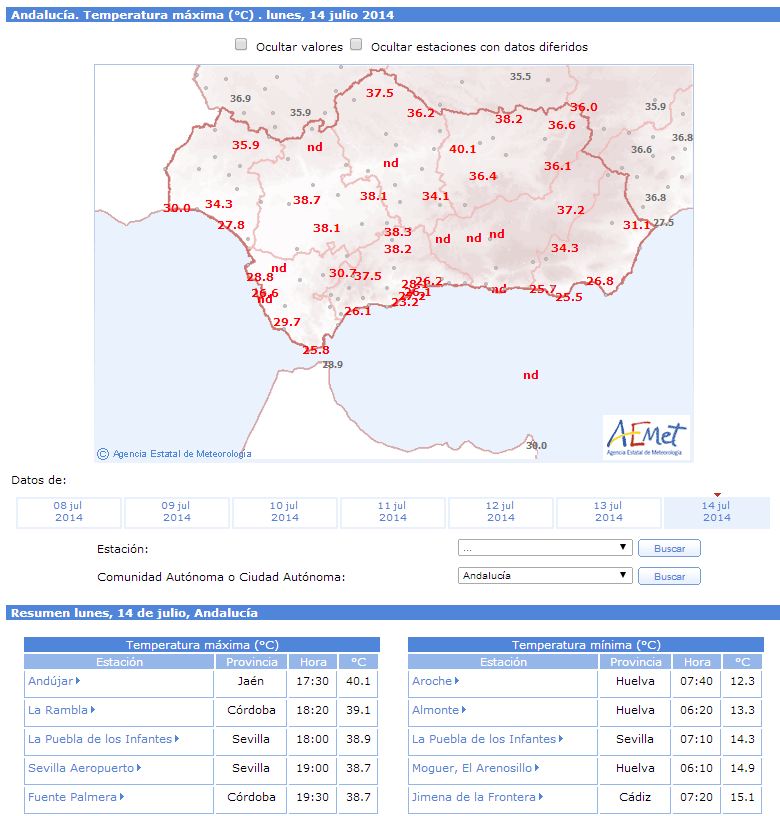Click the Provincia header in mínima table
This screenshot has width=780, height=816.
[635, 662]
